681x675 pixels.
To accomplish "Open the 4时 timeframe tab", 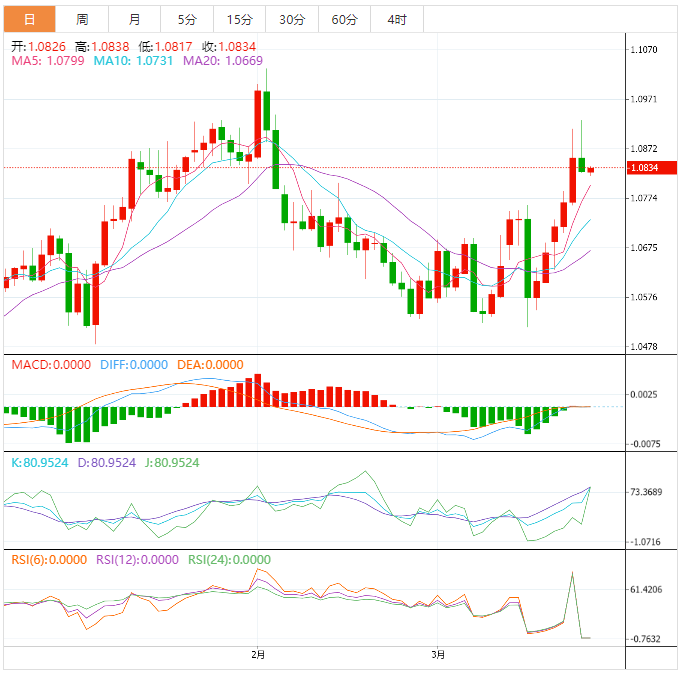I will pos(396,19).
